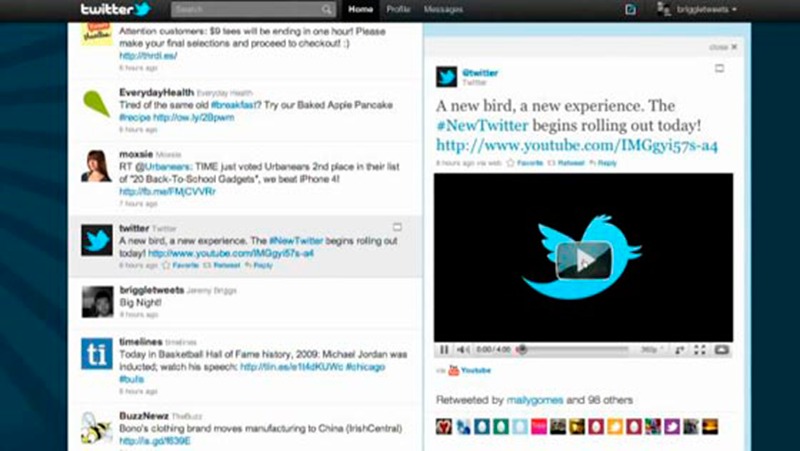Viewport: 800px width, 451px height.
Task: Click the #recipe hashtag
Action: [135, 117]
